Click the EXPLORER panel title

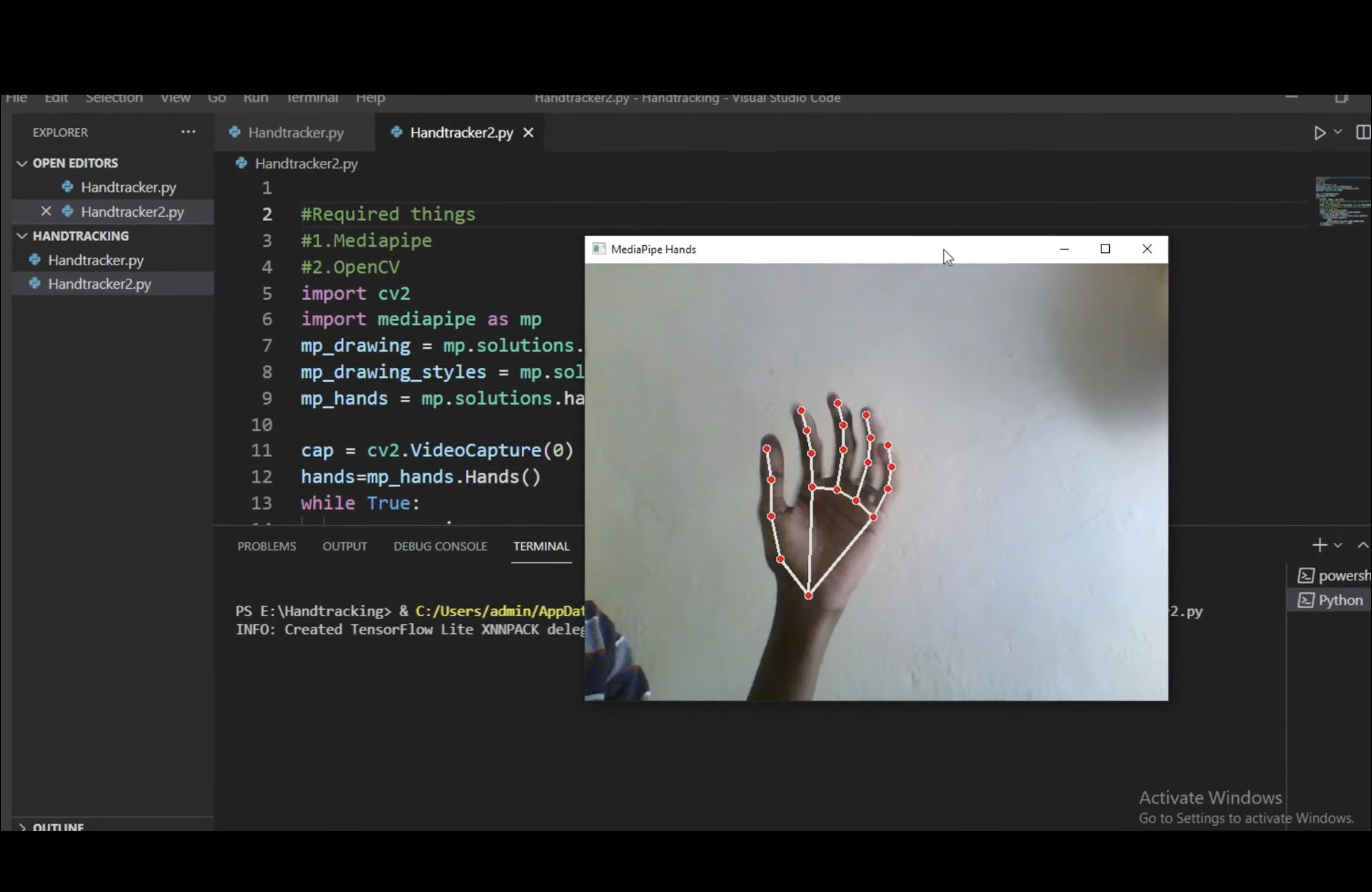tap(60, 132)
